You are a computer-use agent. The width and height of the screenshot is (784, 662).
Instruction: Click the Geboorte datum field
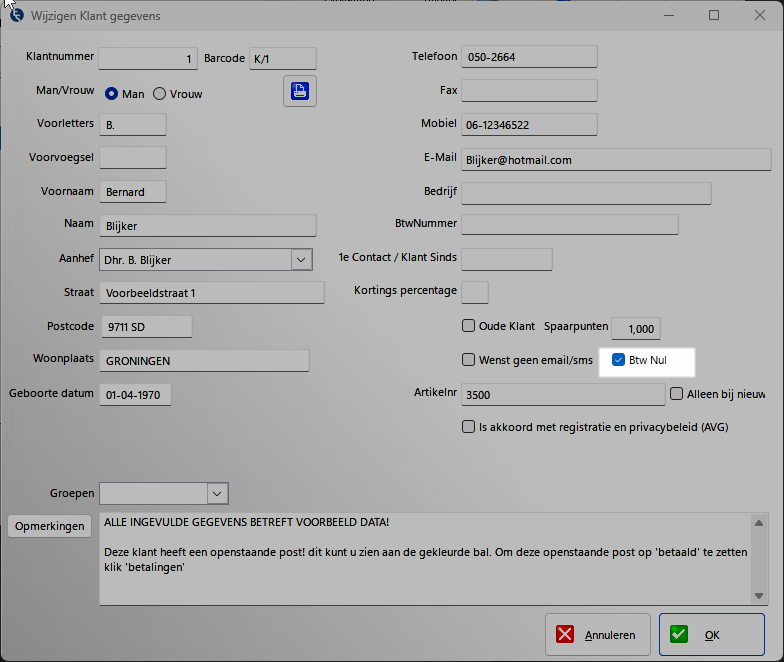pyautogui.click(x=135, y=395)
